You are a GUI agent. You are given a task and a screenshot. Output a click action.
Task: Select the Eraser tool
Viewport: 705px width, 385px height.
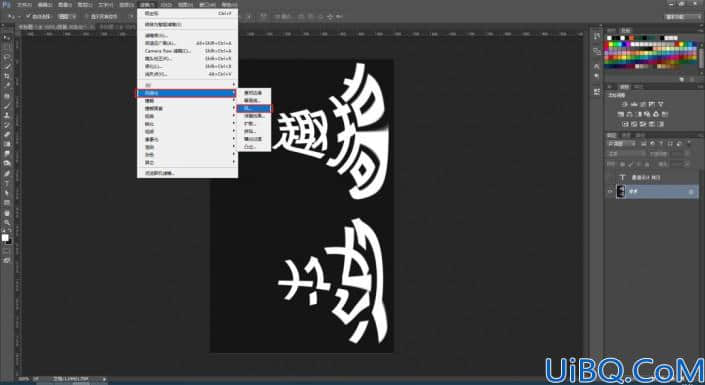click(7, 134)
